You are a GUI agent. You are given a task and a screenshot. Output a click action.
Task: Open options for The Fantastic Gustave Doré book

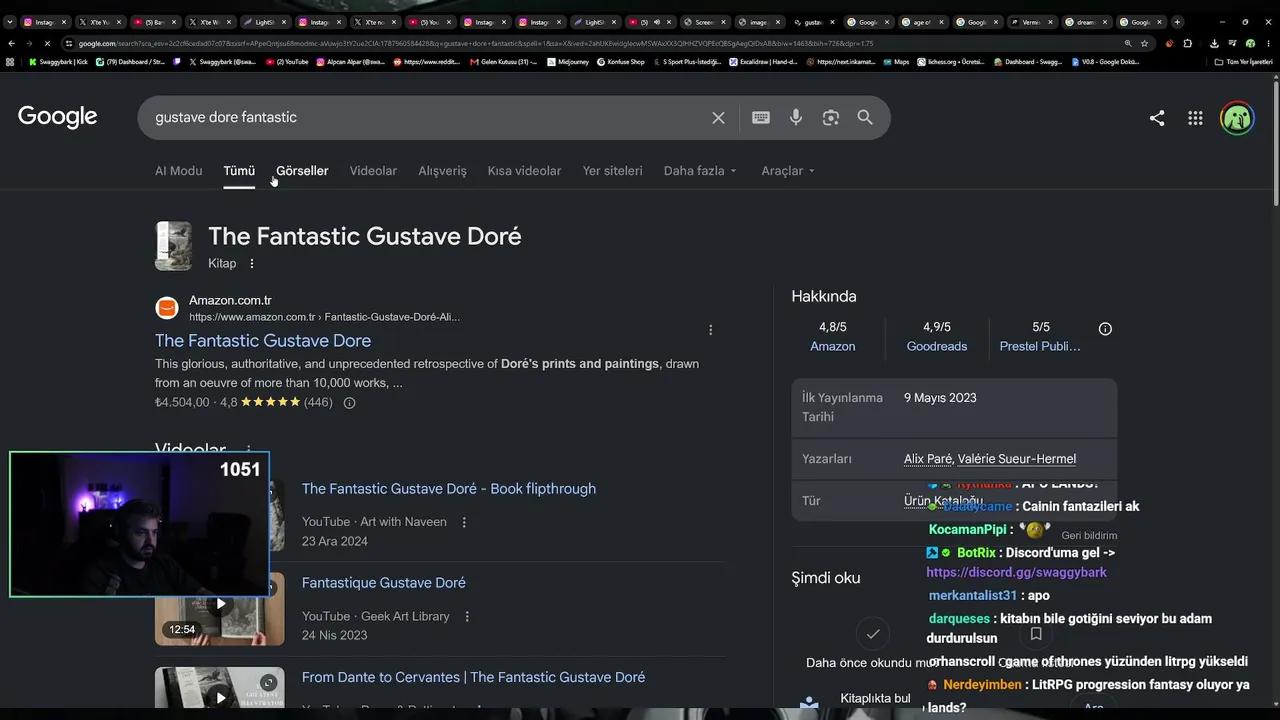(252, 264)
